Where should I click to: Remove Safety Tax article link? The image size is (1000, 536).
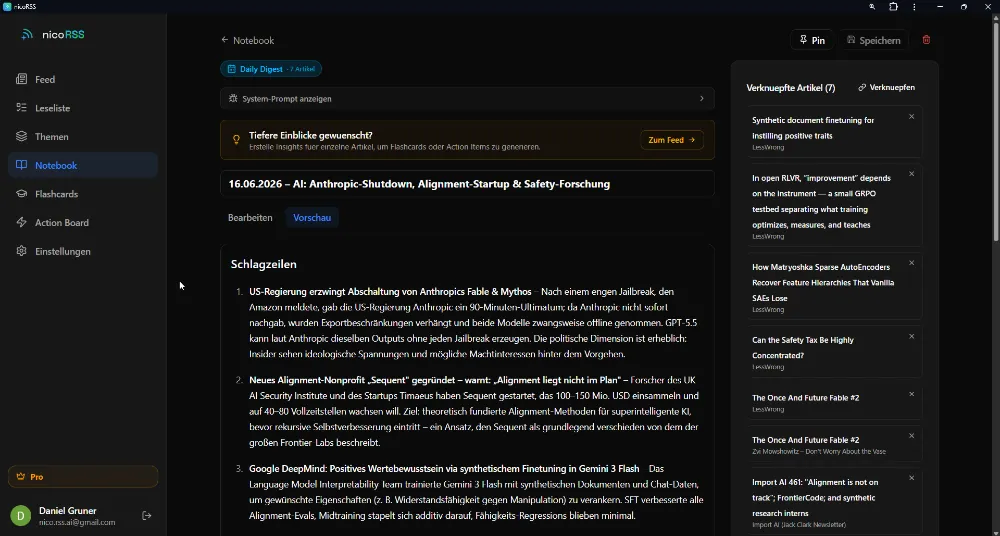pyautogui.click(x=911, y=336)
